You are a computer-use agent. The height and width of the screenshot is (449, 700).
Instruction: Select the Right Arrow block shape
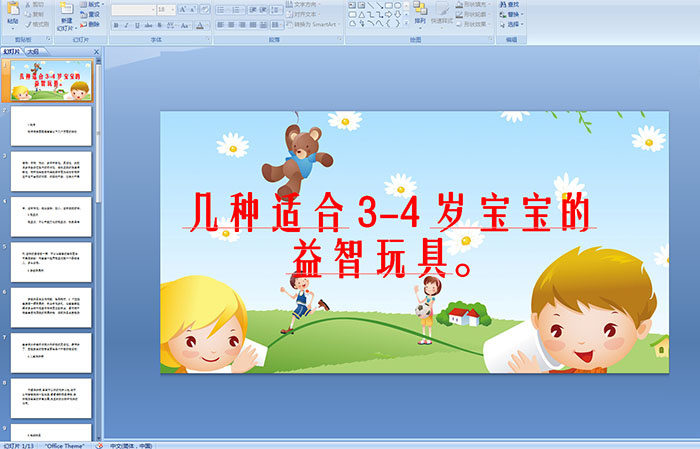388,14
